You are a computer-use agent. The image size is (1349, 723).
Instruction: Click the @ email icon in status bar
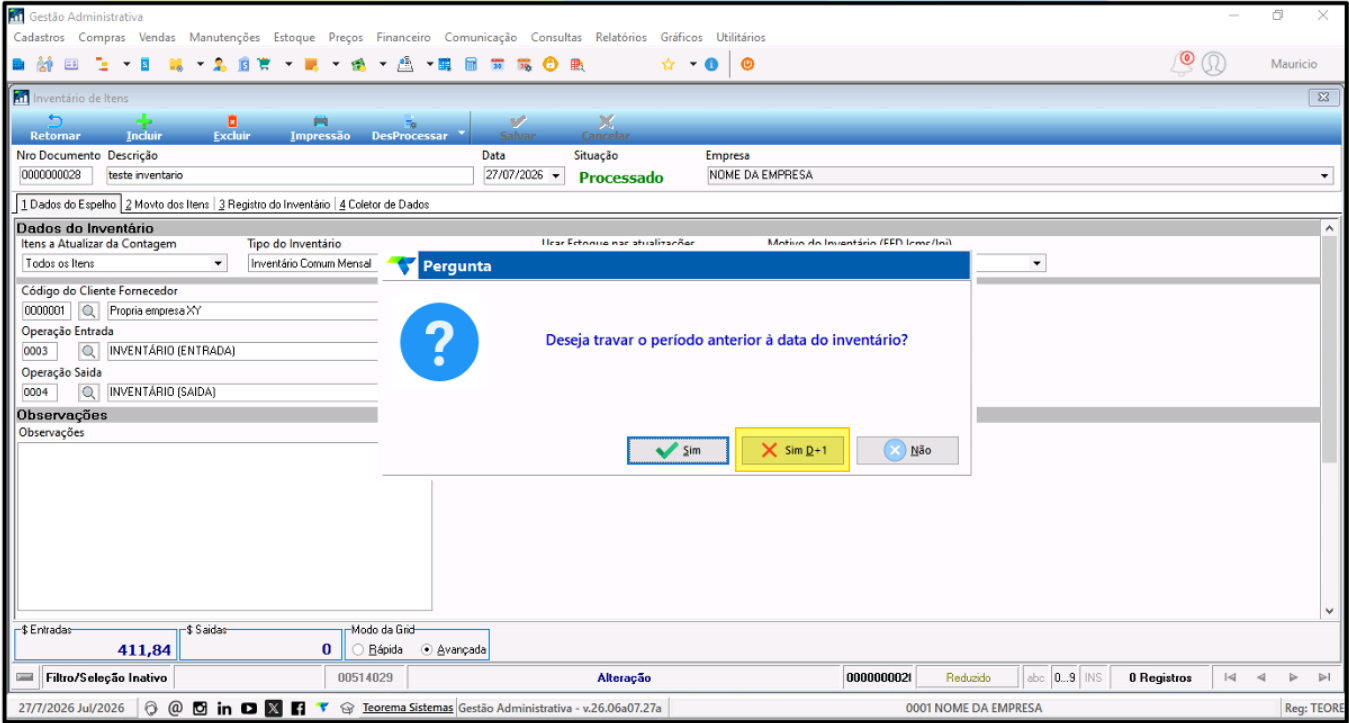point(175,708)
